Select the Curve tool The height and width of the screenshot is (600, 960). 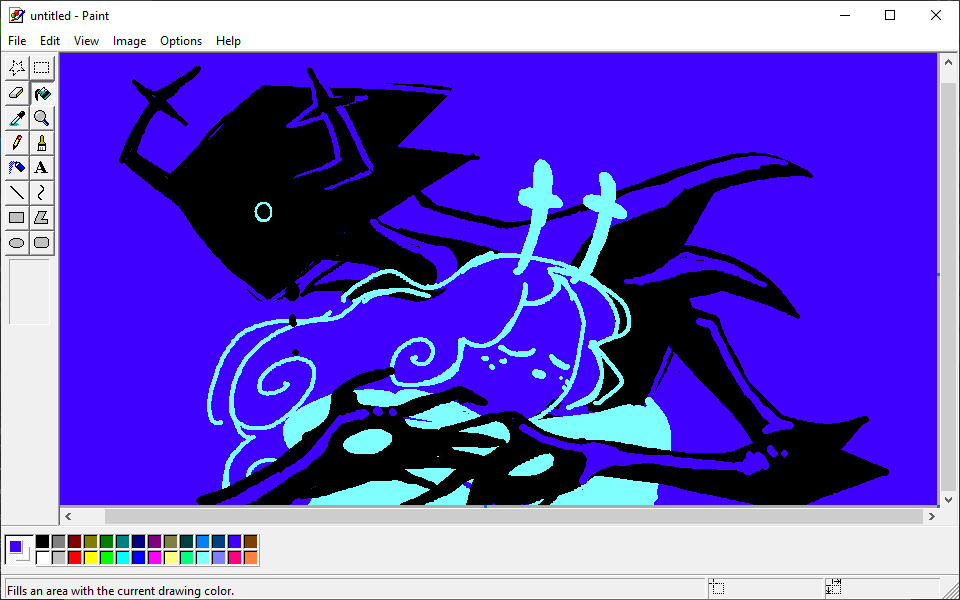42,192
